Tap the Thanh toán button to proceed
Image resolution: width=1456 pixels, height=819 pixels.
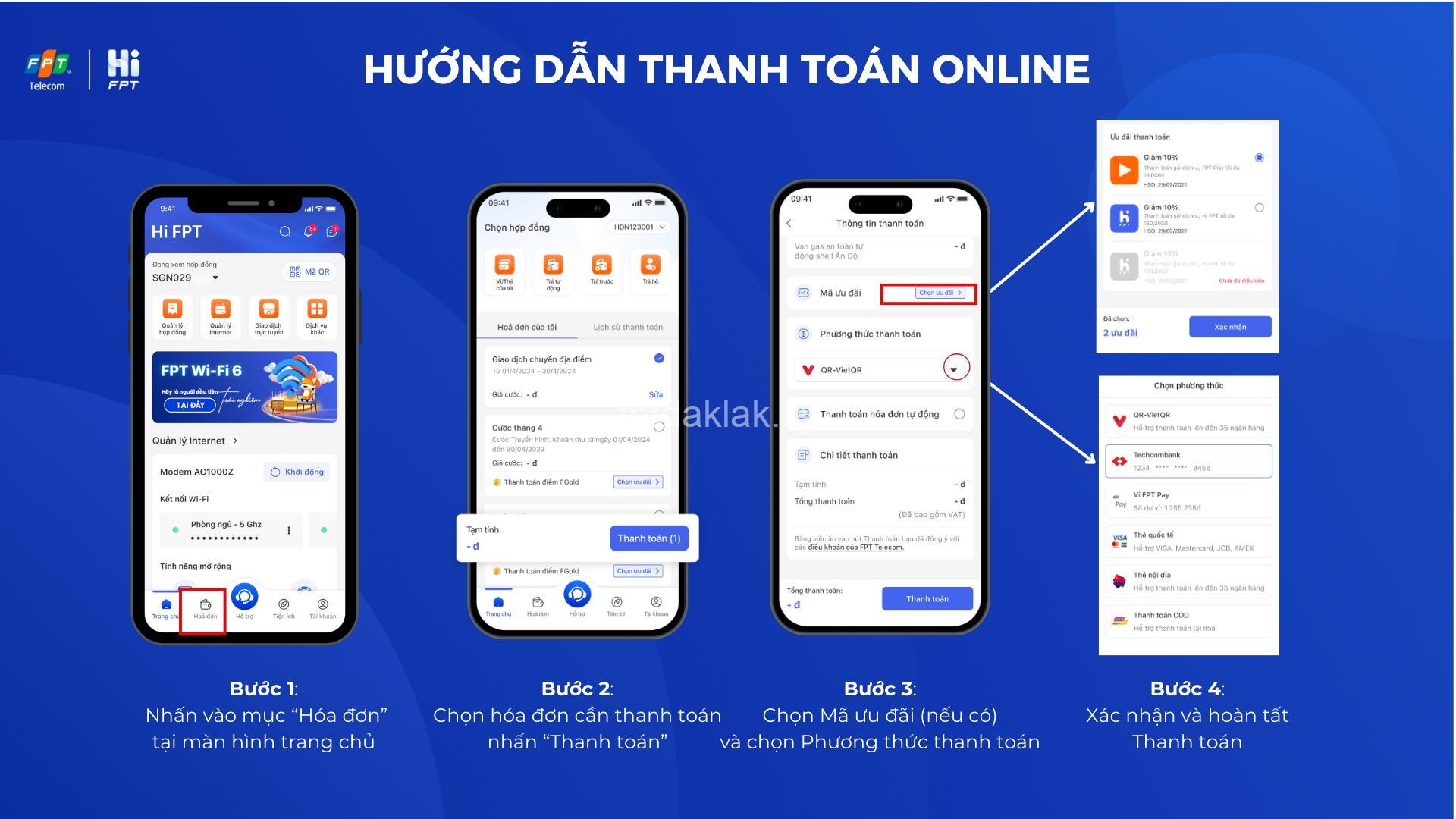coord(921,600)
